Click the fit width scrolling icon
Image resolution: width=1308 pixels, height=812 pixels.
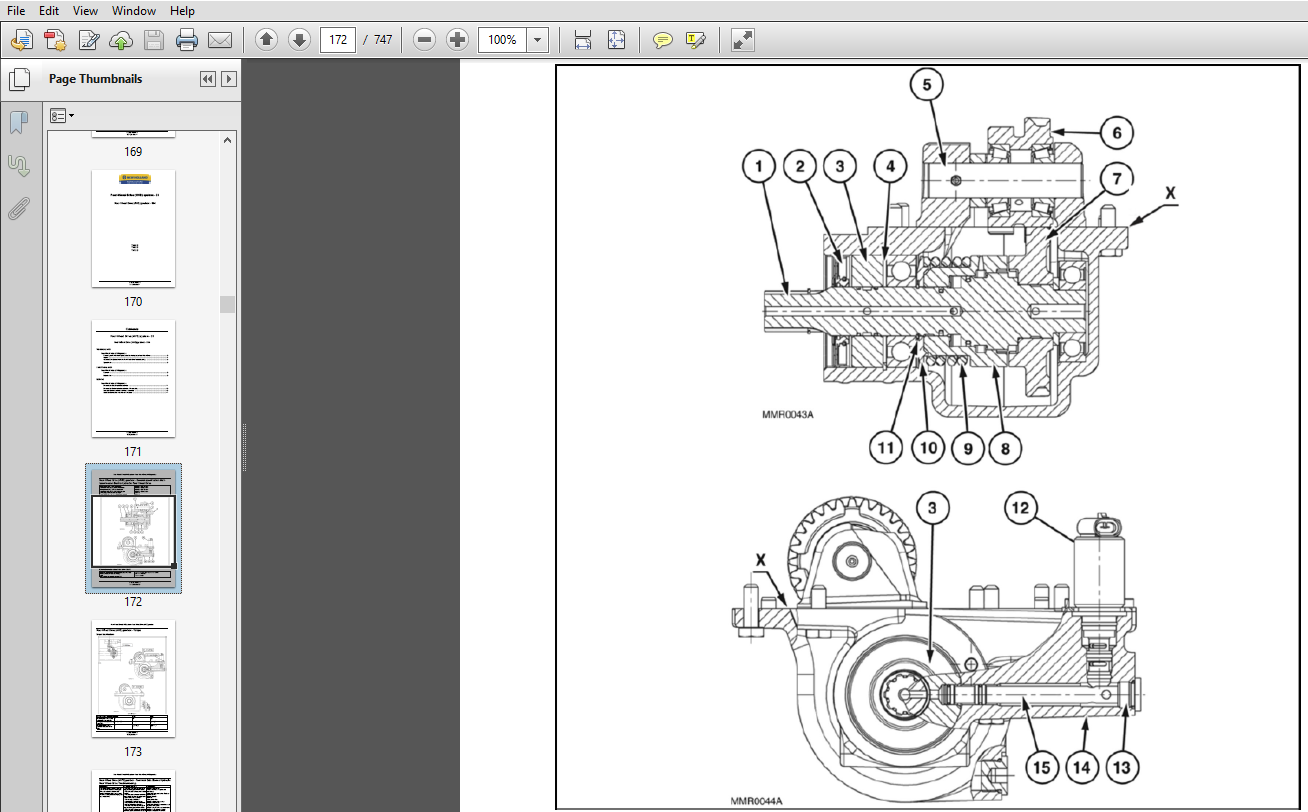[x=583, y=40]
